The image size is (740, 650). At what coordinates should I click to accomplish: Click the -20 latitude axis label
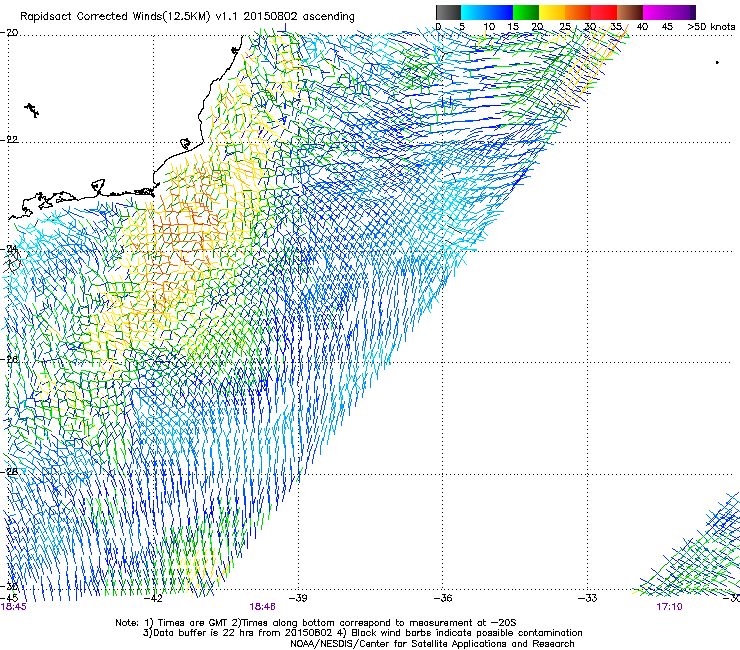point(9,33)
